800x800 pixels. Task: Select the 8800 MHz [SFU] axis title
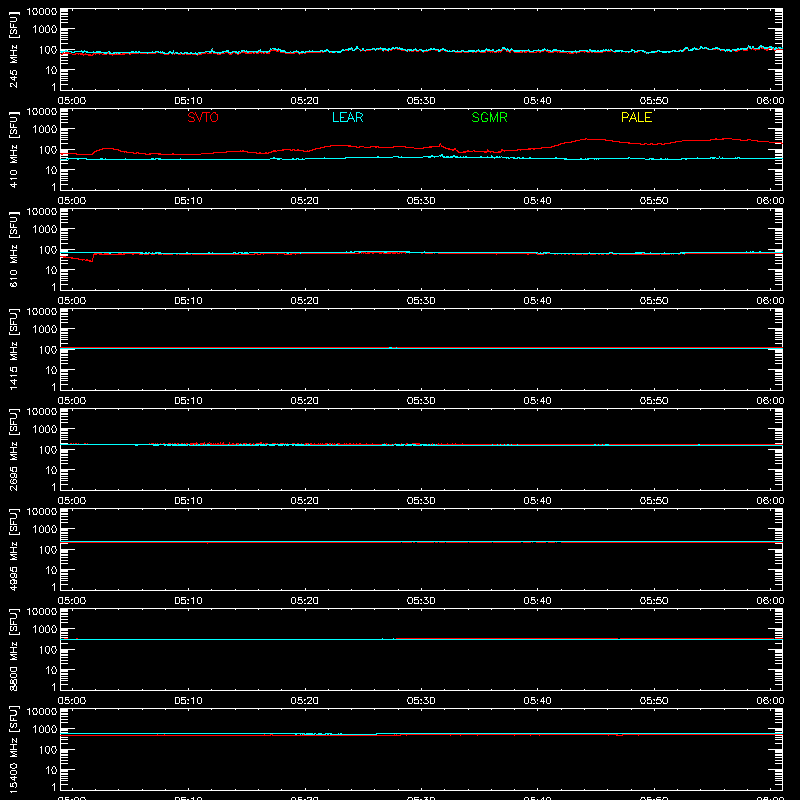point(13,650)
